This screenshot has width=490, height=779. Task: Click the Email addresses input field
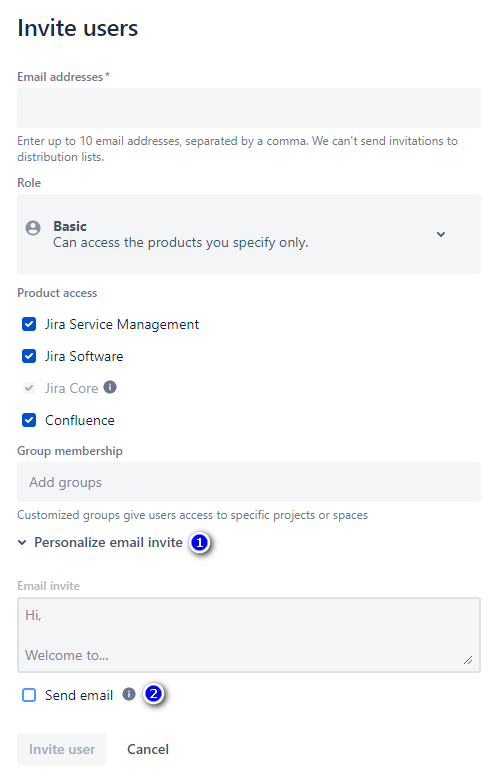coord(248,108)
